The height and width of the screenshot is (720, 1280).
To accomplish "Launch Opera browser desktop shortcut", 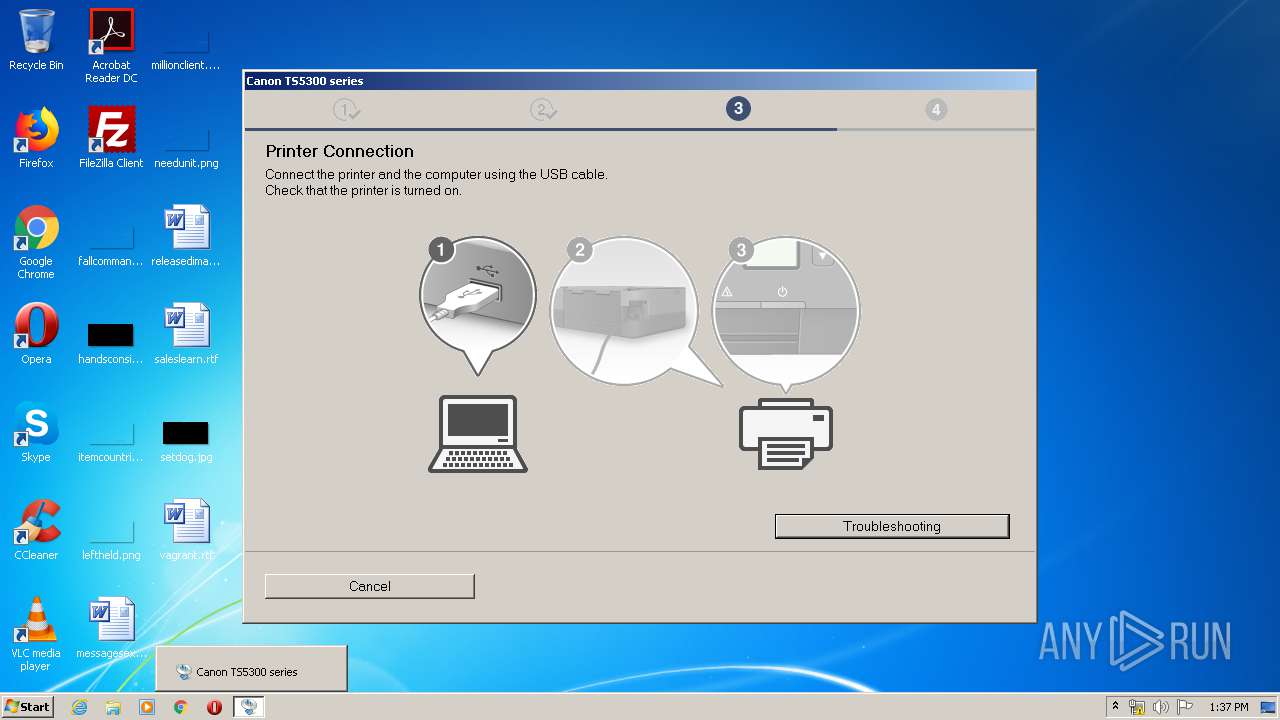I will 36,334.
